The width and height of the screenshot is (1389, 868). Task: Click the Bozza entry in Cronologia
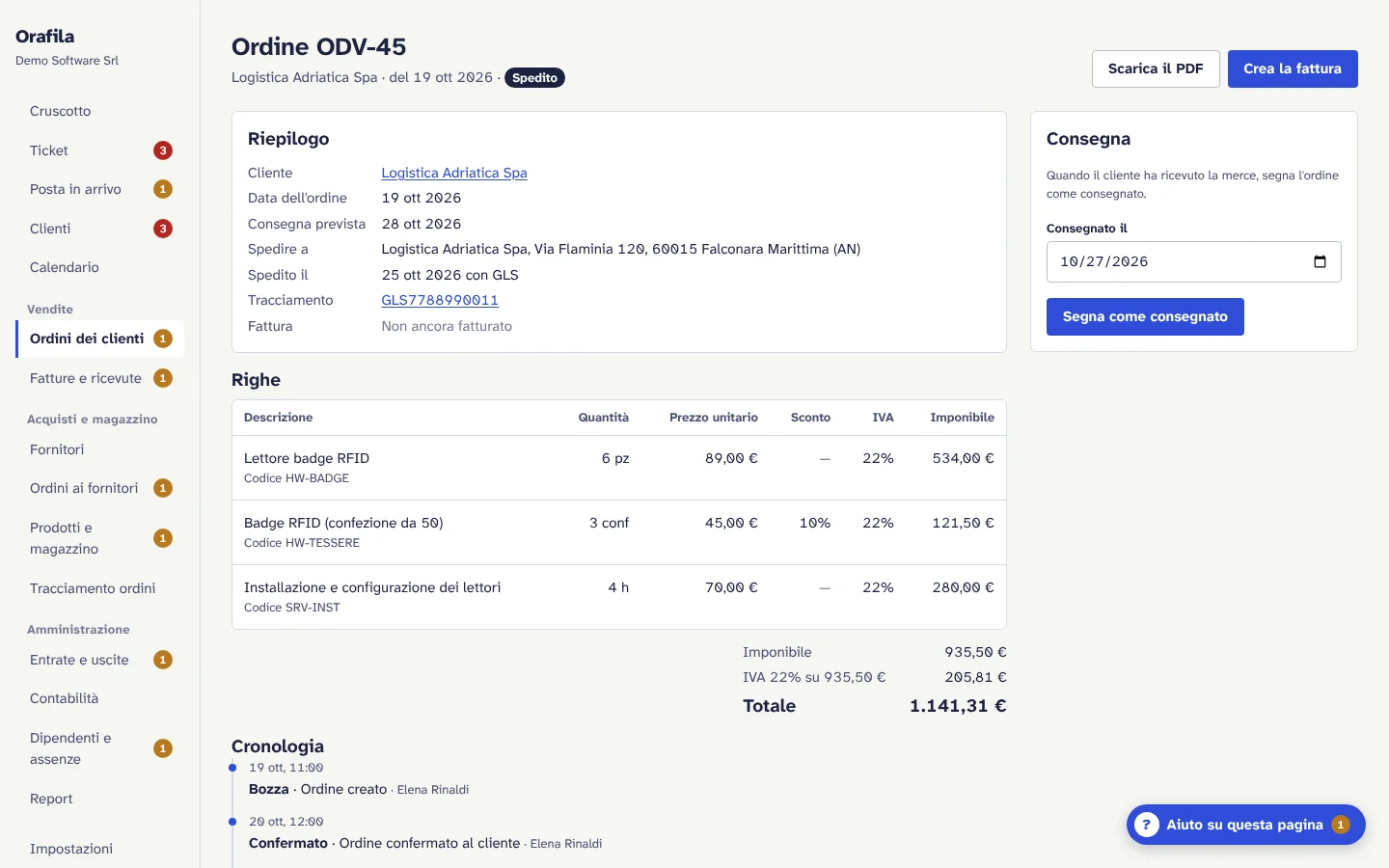(x=359, y=789)
